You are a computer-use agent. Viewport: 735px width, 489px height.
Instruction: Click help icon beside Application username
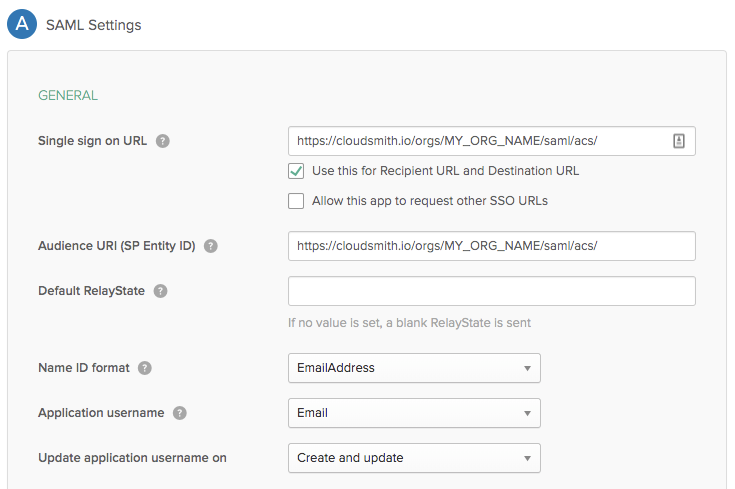click(179, 413)
